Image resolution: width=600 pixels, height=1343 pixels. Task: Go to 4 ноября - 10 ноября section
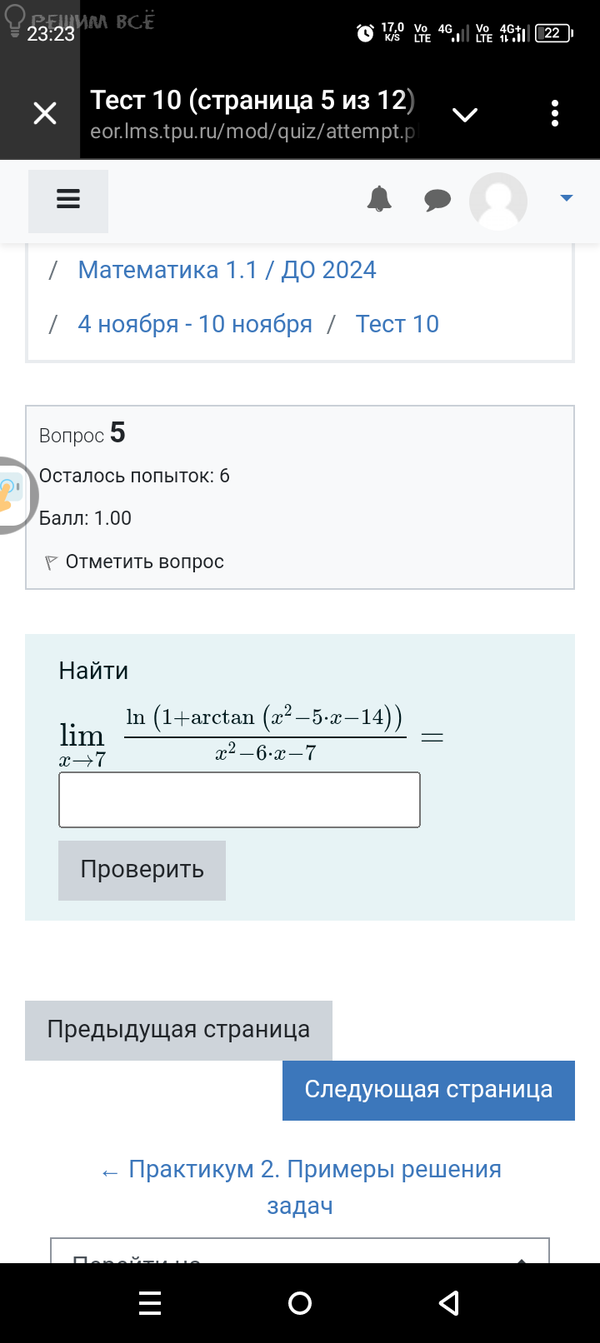195,324
